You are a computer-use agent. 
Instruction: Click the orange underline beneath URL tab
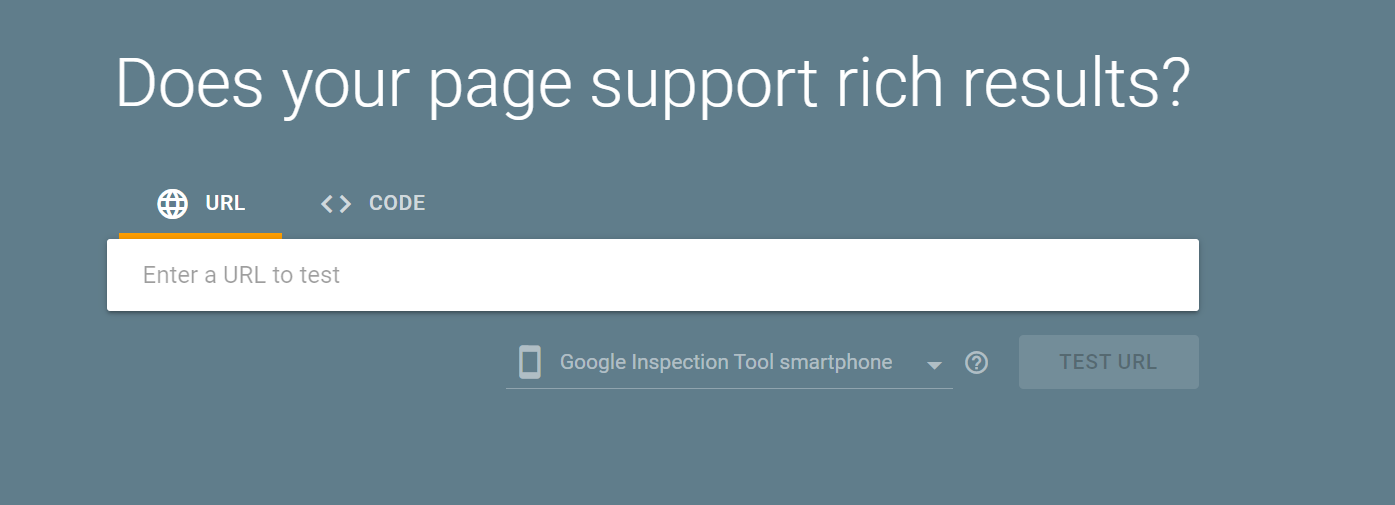point(200,236)
